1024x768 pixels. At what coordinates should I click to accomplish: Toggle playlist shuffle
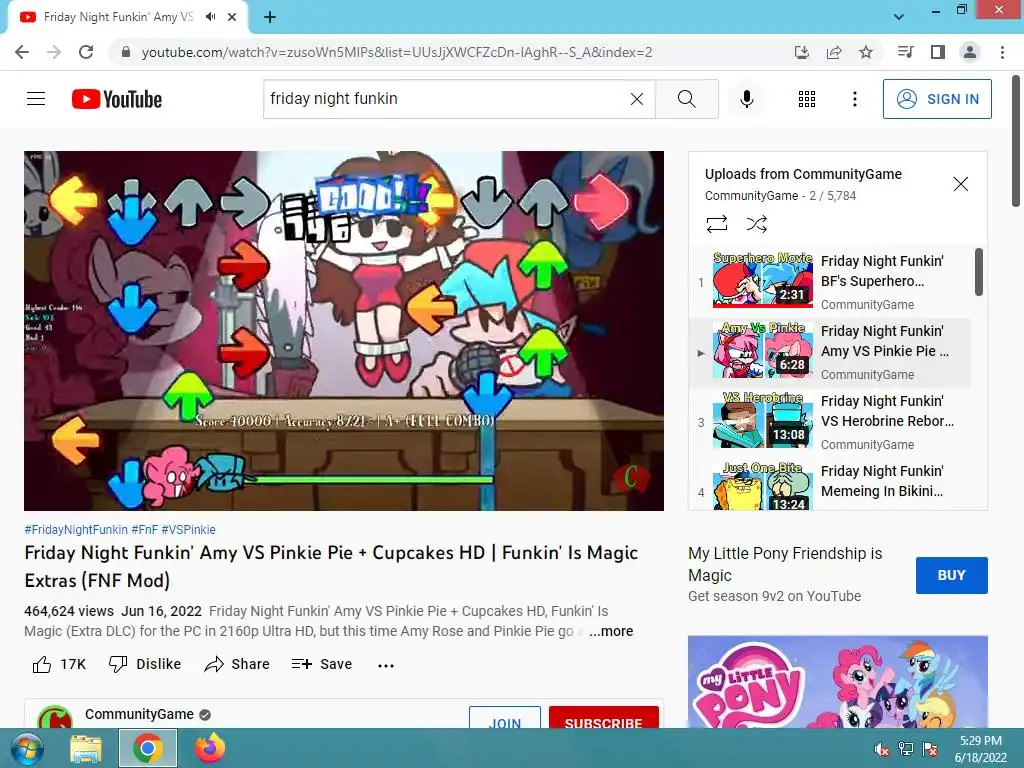(756, 224)
